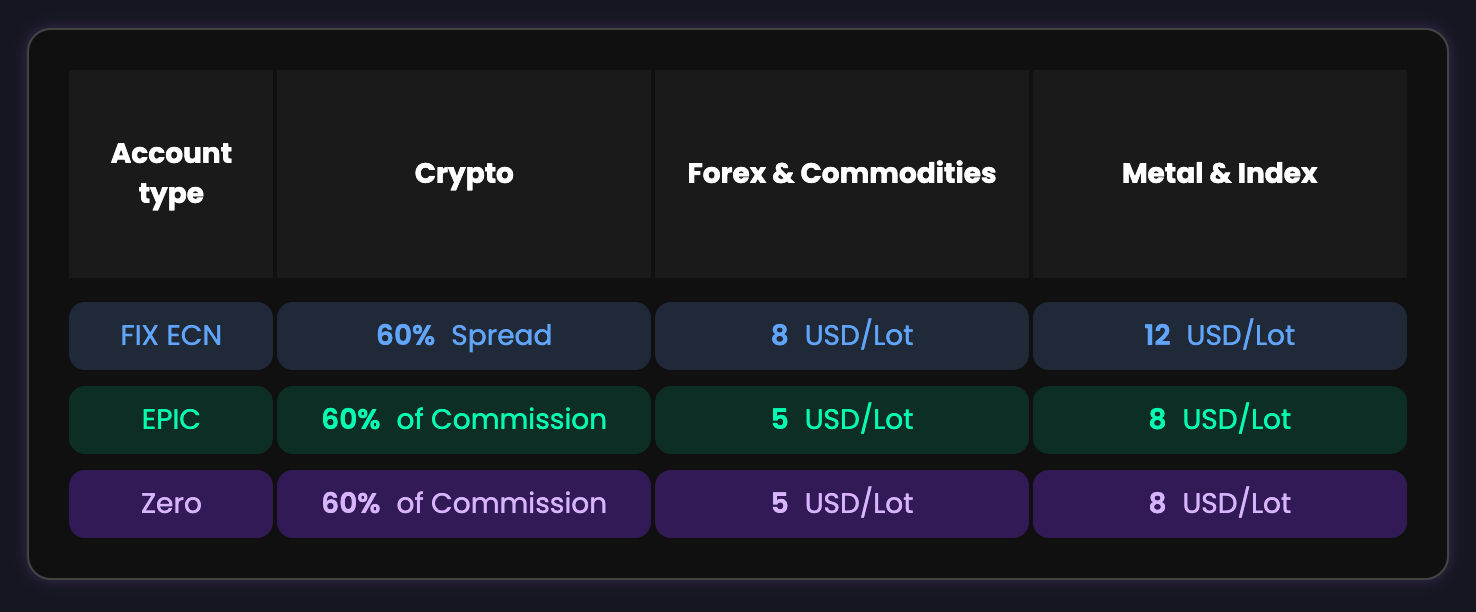Select Zero Metal & Index rate cell
The width and height of the screenshot is (1476, 612).
(x=1220, y=503)
